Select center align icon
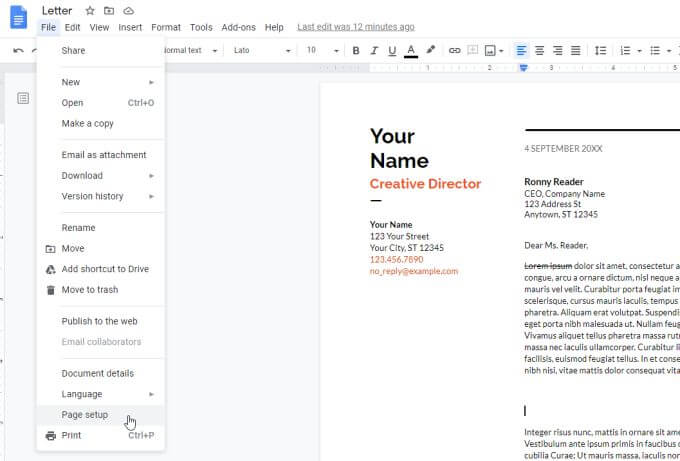The image size is (680, 461). coord(539,50)
